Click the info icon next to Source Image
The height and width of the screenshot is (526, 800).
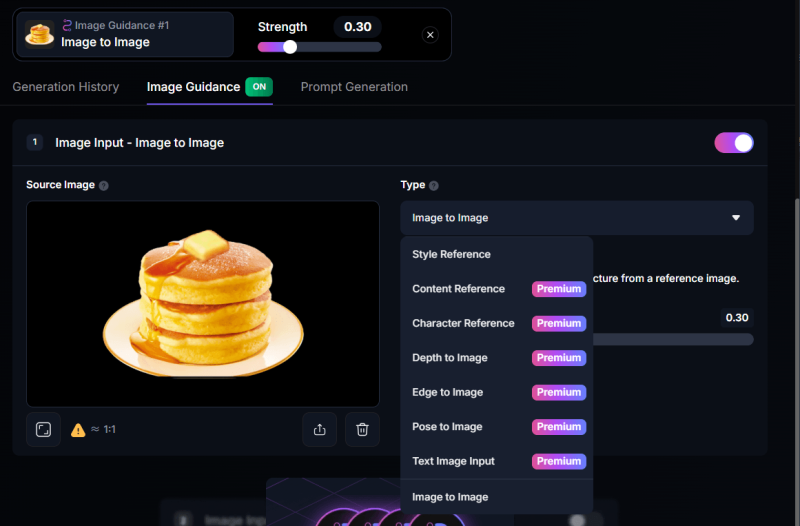(104, 186)
